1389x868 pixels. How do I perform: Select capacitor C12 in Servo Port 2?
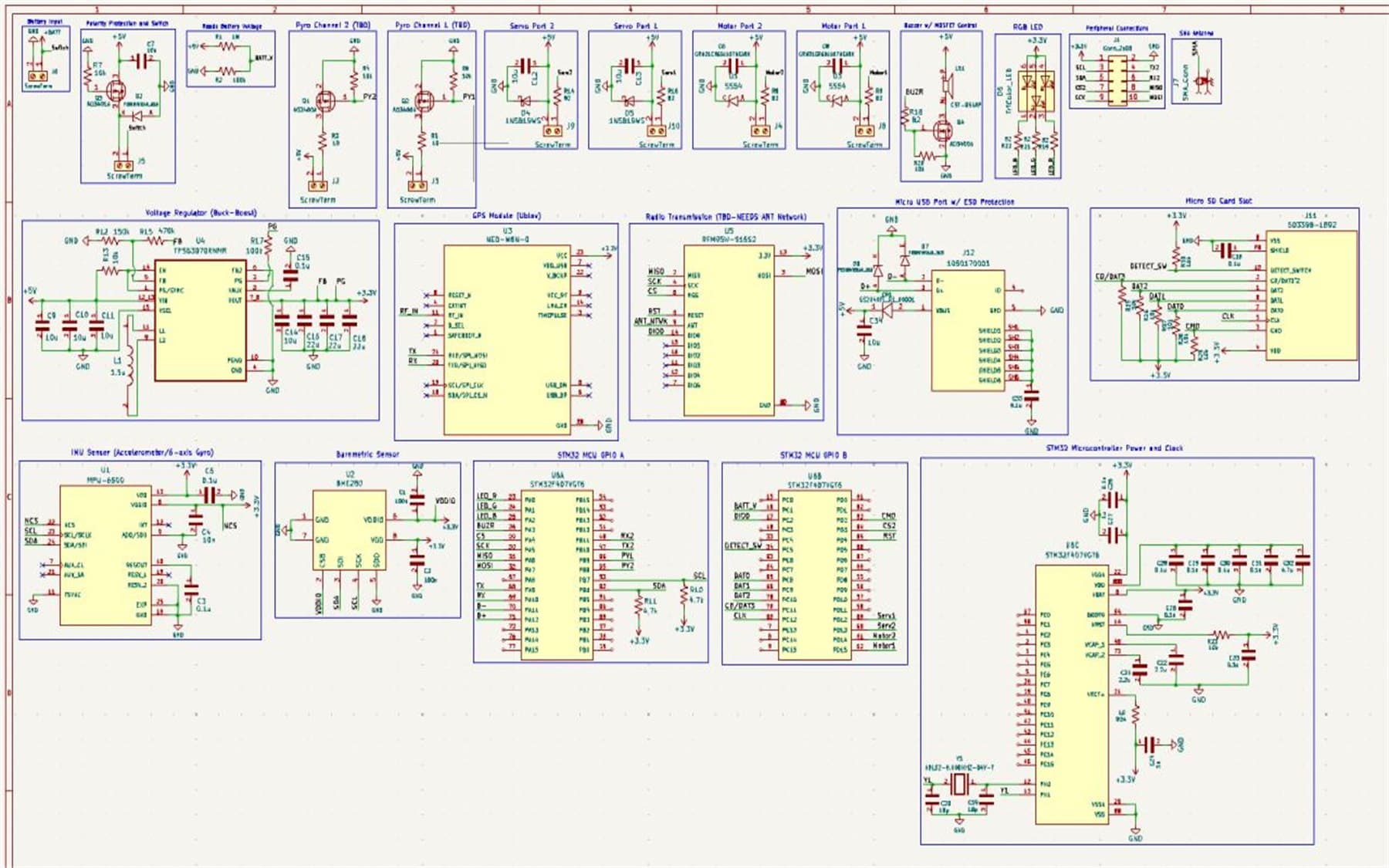tap(525, 66)
